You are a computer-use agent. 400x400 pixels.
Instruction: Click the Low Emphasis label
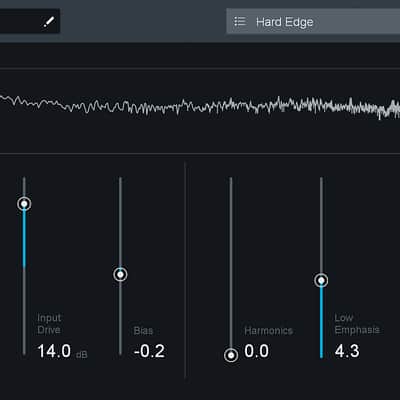(x=357, y=324)
